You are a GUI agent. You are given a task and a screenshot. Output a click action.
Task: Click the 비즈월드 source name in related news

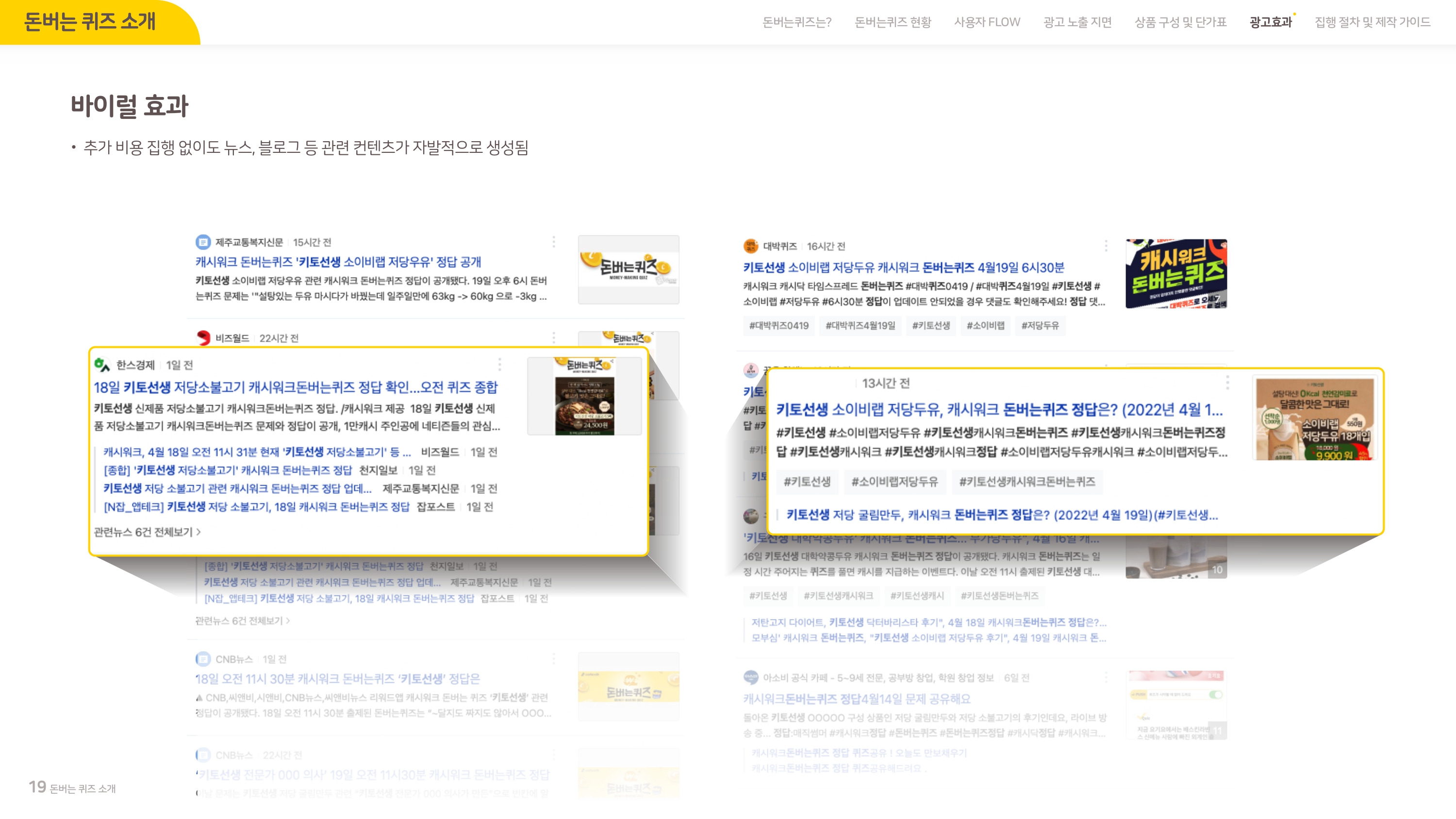click(440, 452)
